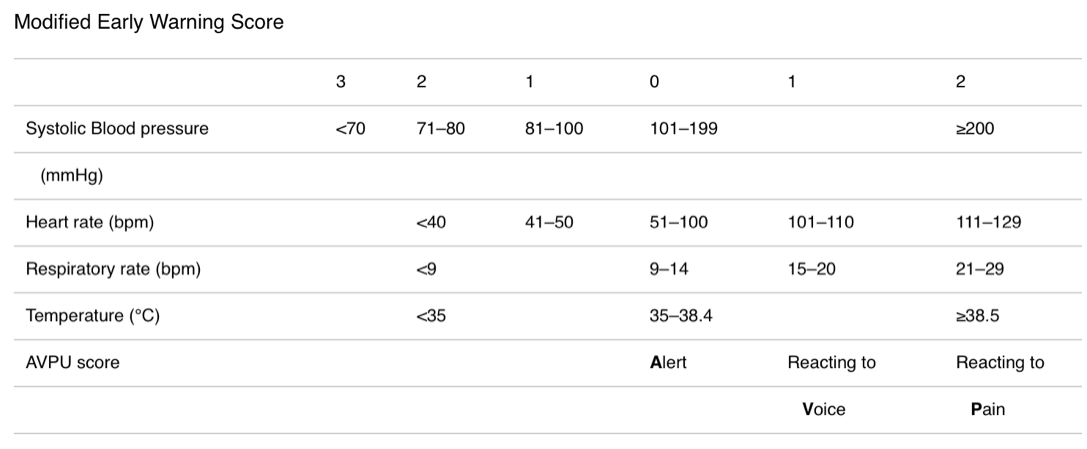Select the 101–199 systolic range

click(x=684, y=129)
